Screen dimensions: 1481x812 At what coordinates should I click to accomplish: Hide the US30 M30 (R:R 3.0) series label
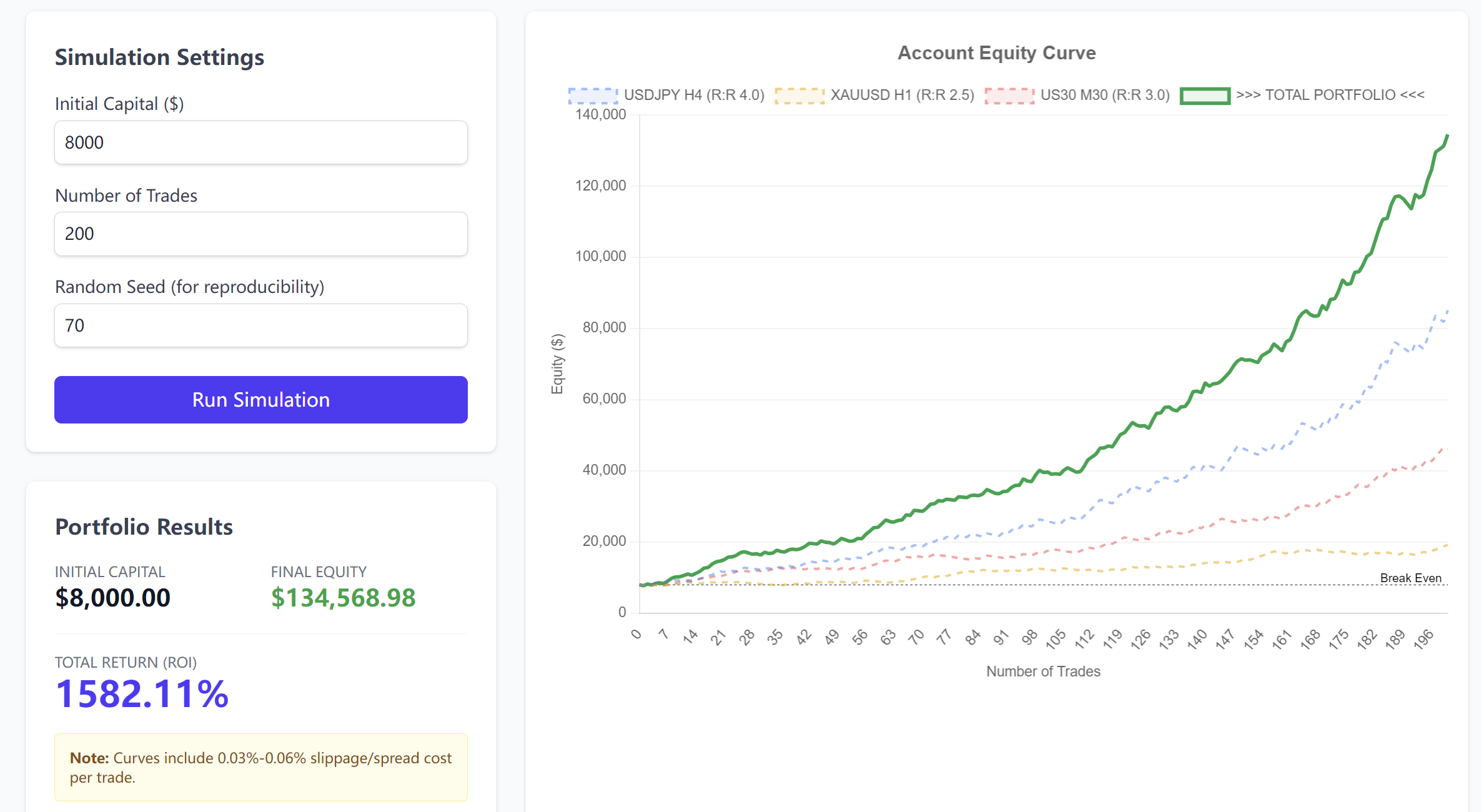(x=1104, y=95)
